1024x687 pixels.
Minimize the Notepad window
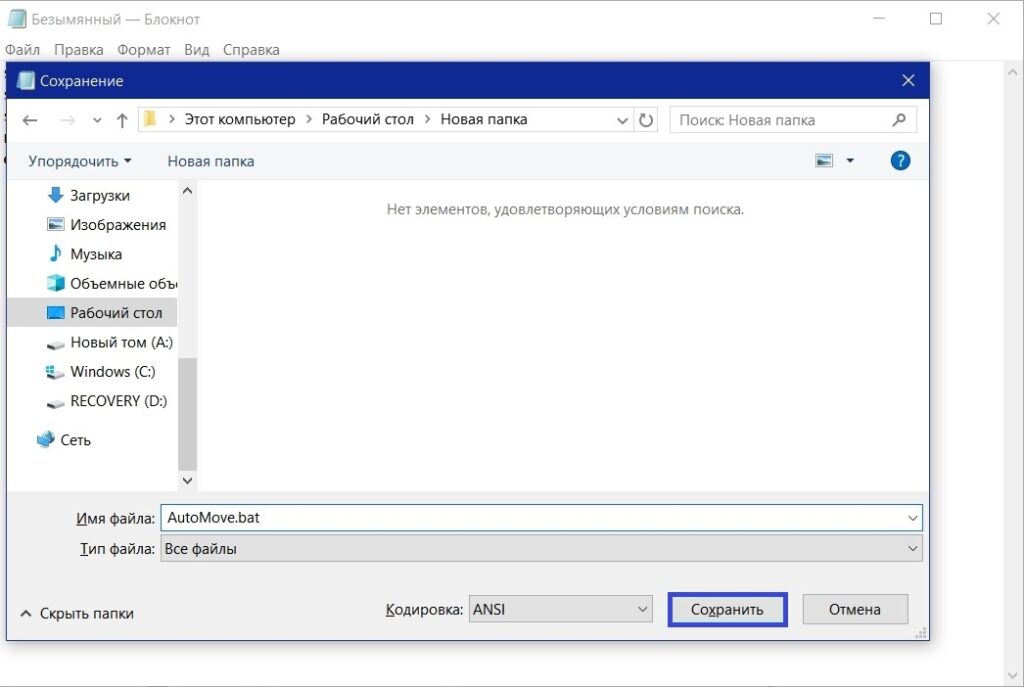click(878, 19)
